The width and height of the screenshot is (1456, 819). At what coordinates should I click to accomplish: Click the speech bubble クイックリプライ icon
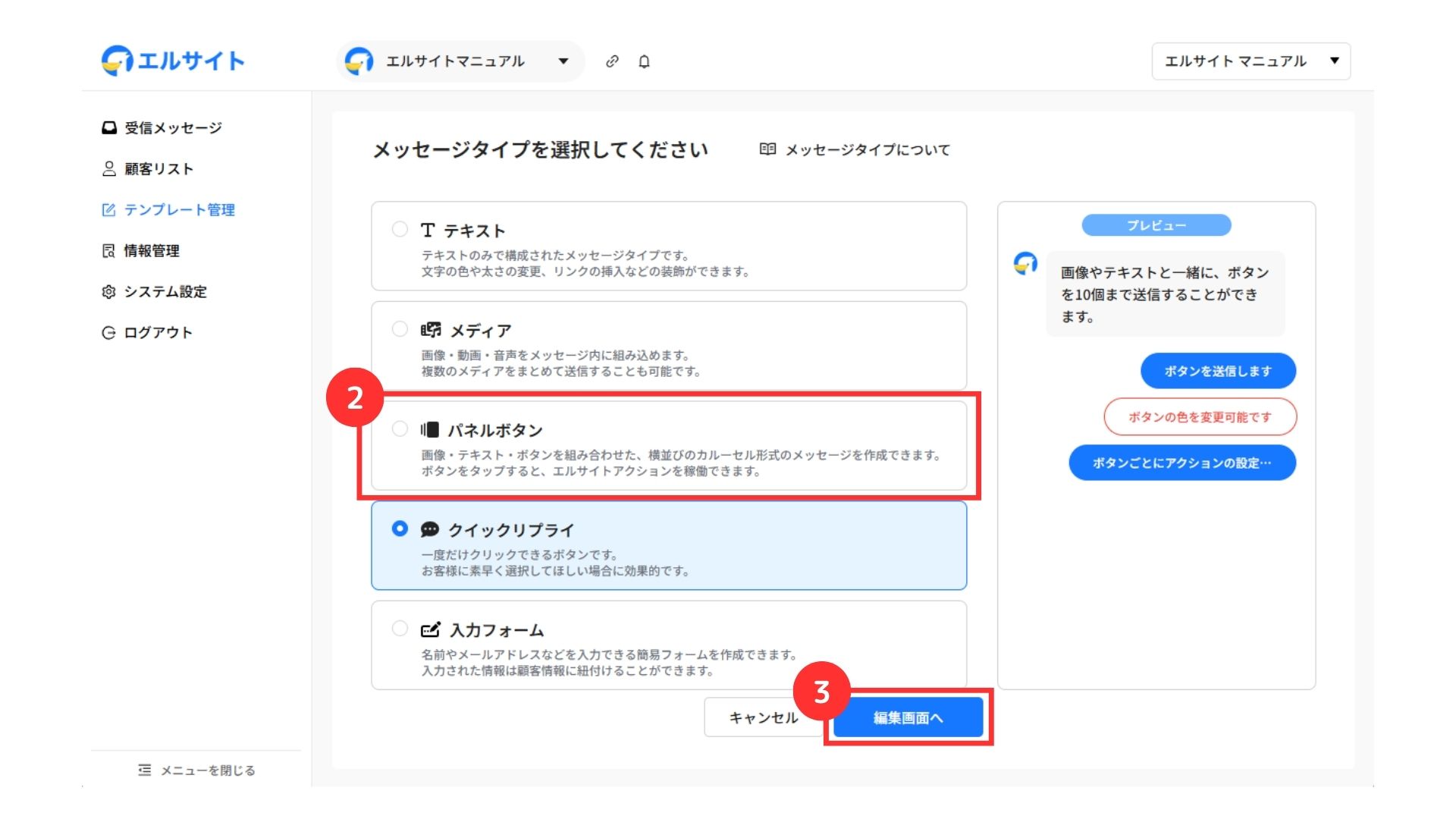point(430,529)
